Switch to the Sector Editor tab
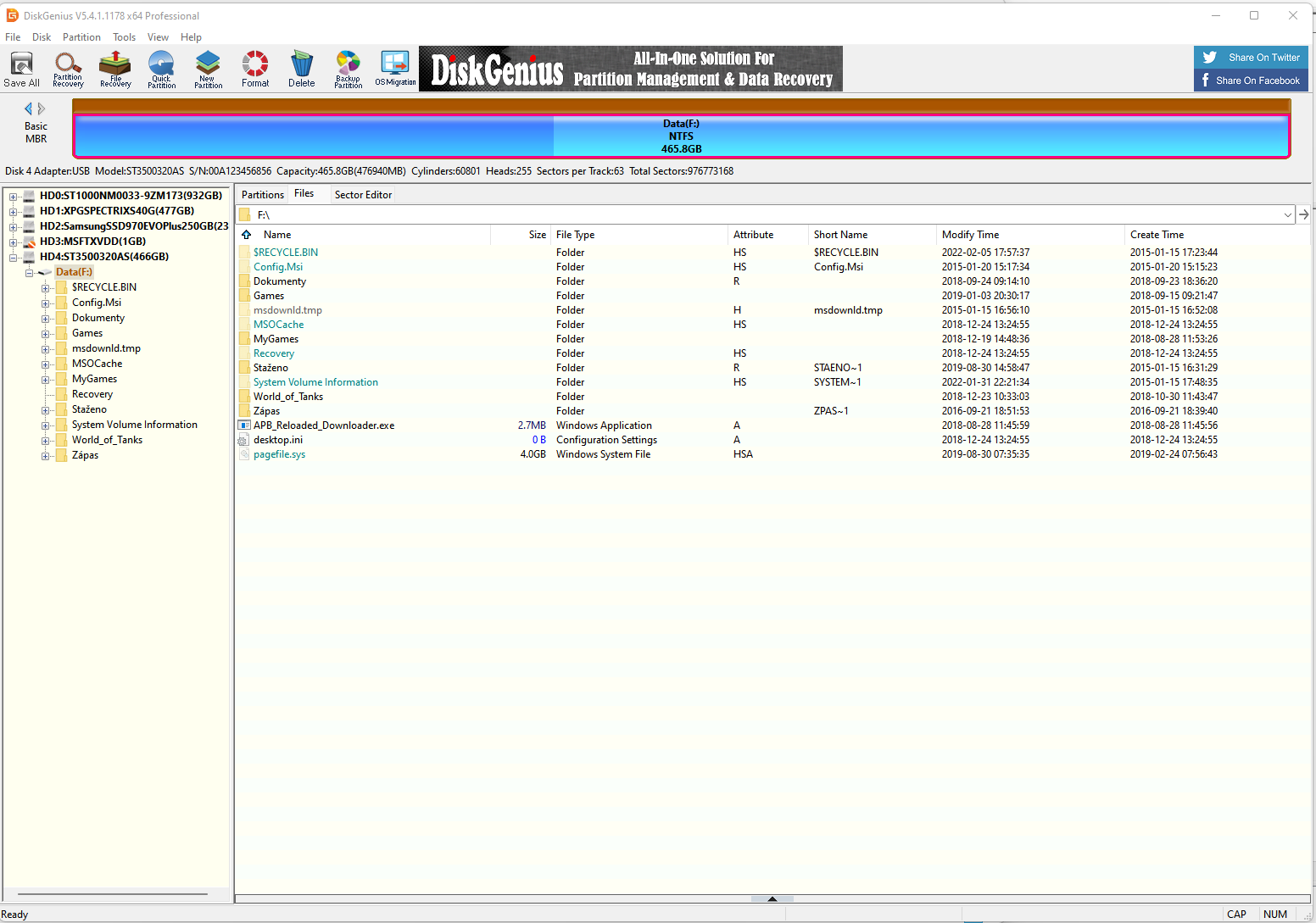The height and width of the screenshot is (923, 1316). pyautogui.click(x=363, y=195)
